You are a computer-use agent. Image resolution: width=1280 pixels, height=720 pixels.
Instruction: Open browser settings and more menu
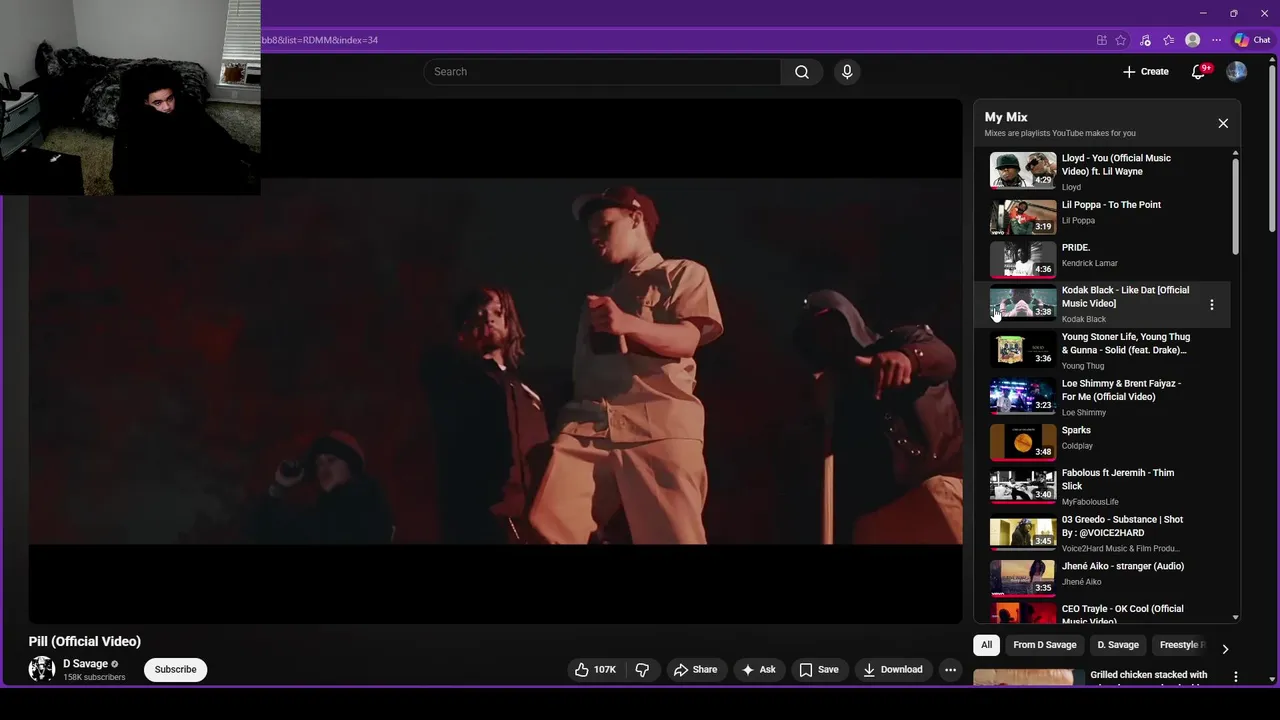click(x=1216, y=40)
